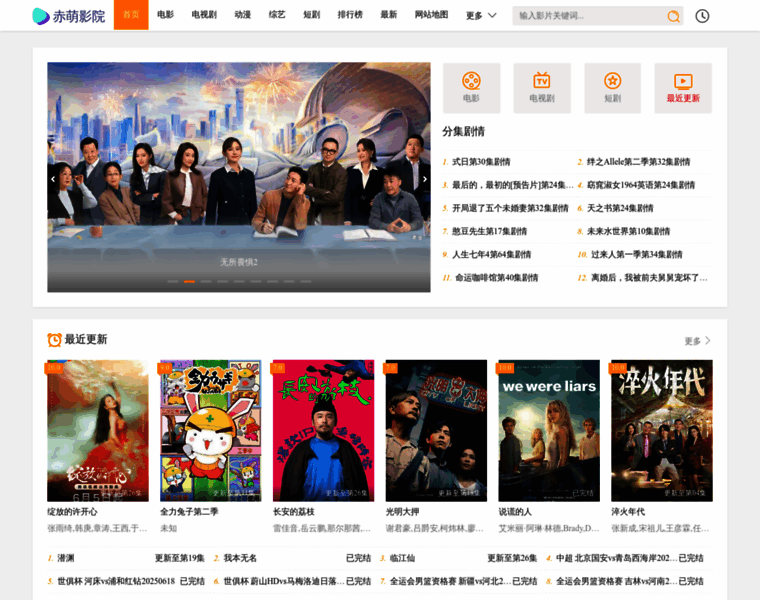The height and width of the screenshot is (600, 760).
Task: Open 全运会男篮资格赛 吉林vs河南 entry
Action: 625,581
